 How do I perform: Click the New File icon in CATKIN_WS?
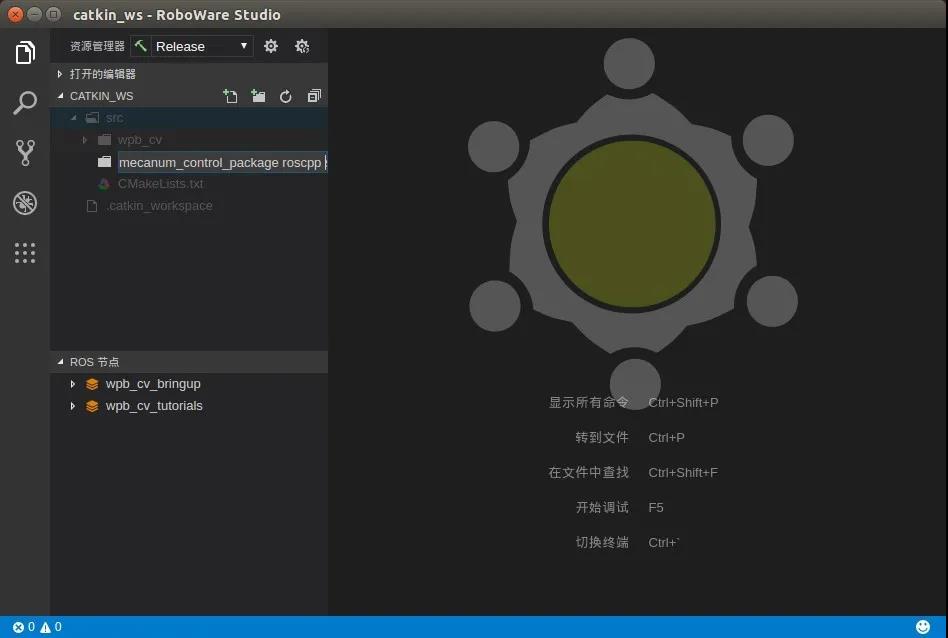click(230, 96)
